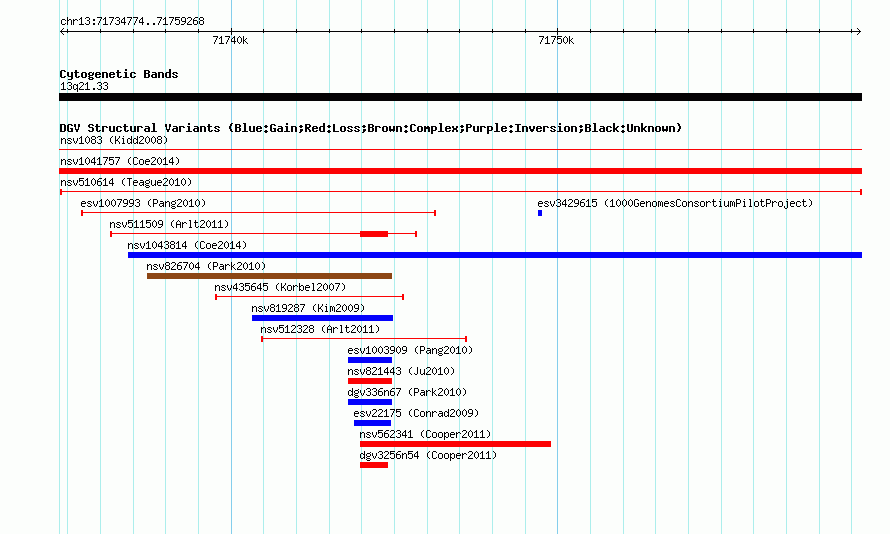890x534 pixels.
Task: Click the left arrow end of the ruler
Action: [x=63, y=32]
